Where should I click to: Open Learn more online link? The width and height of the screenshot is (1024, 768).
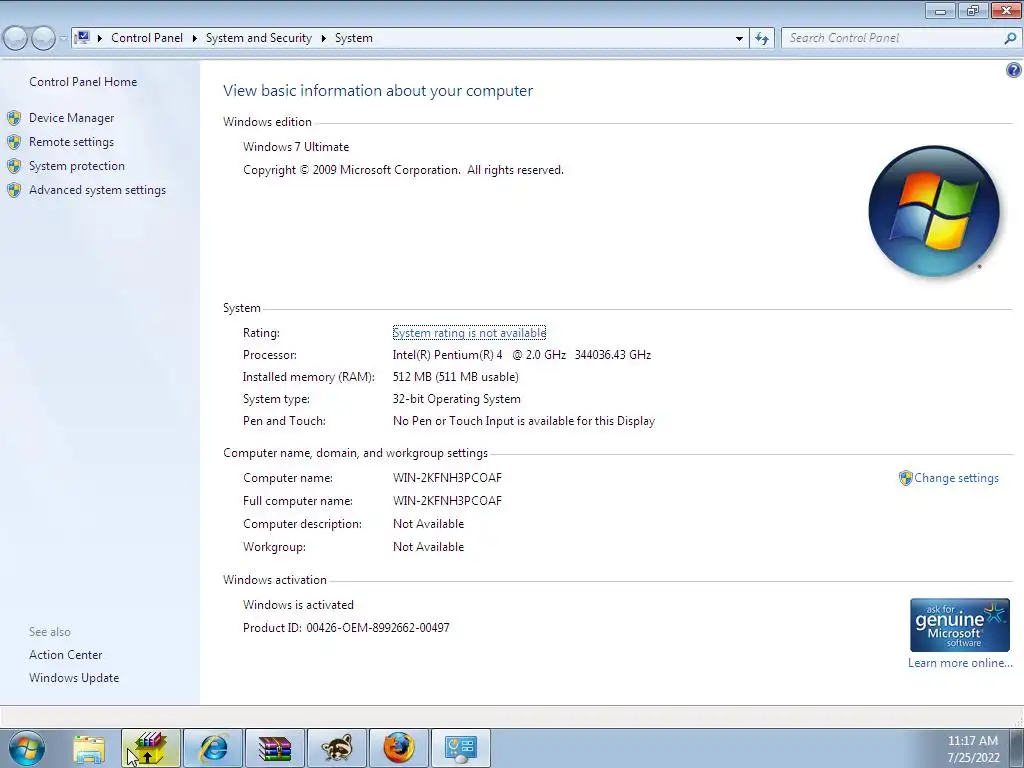point(960,663)
